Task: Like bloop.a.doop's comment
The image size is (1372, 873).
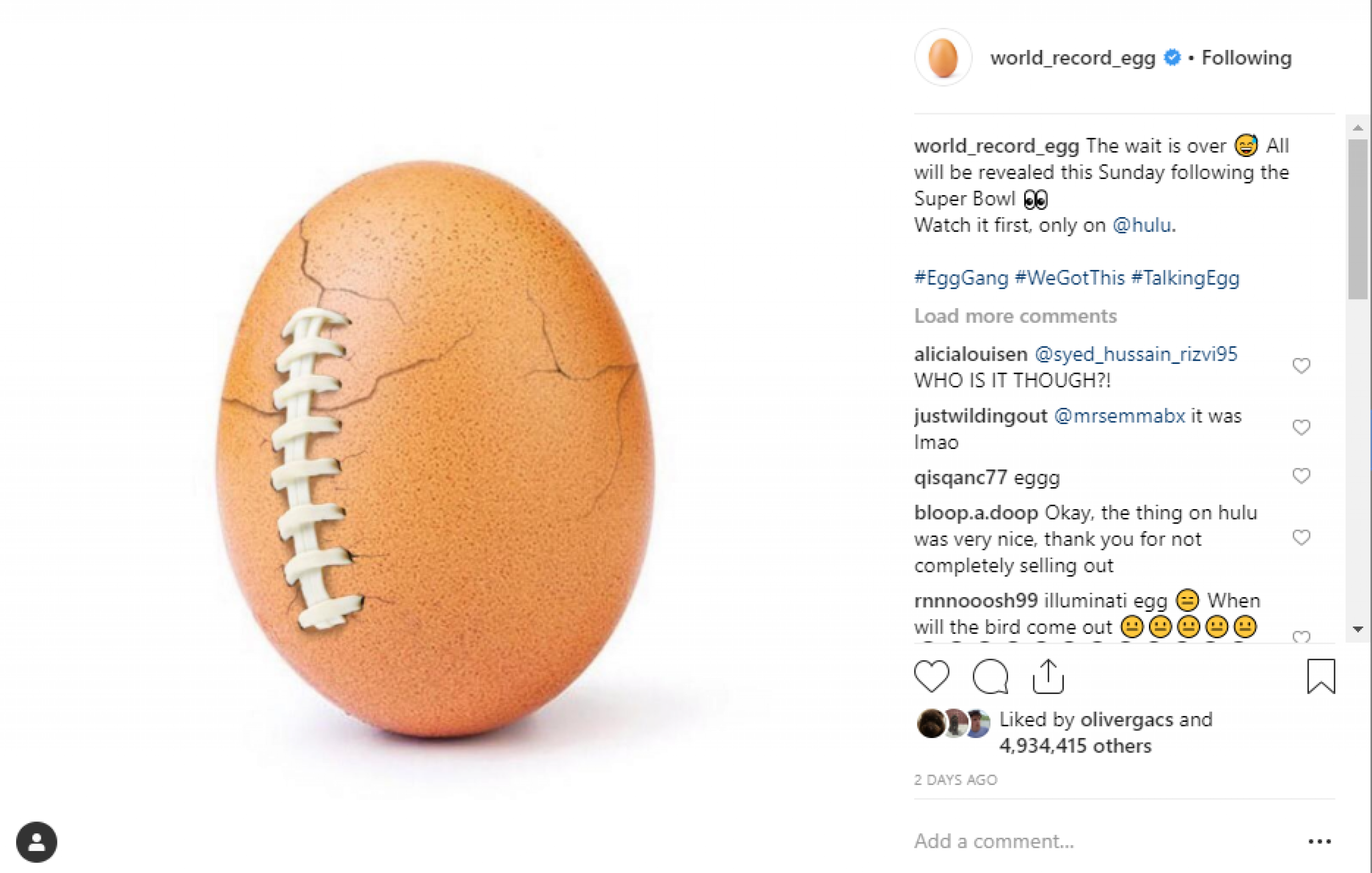Action: click(1301, 538)
